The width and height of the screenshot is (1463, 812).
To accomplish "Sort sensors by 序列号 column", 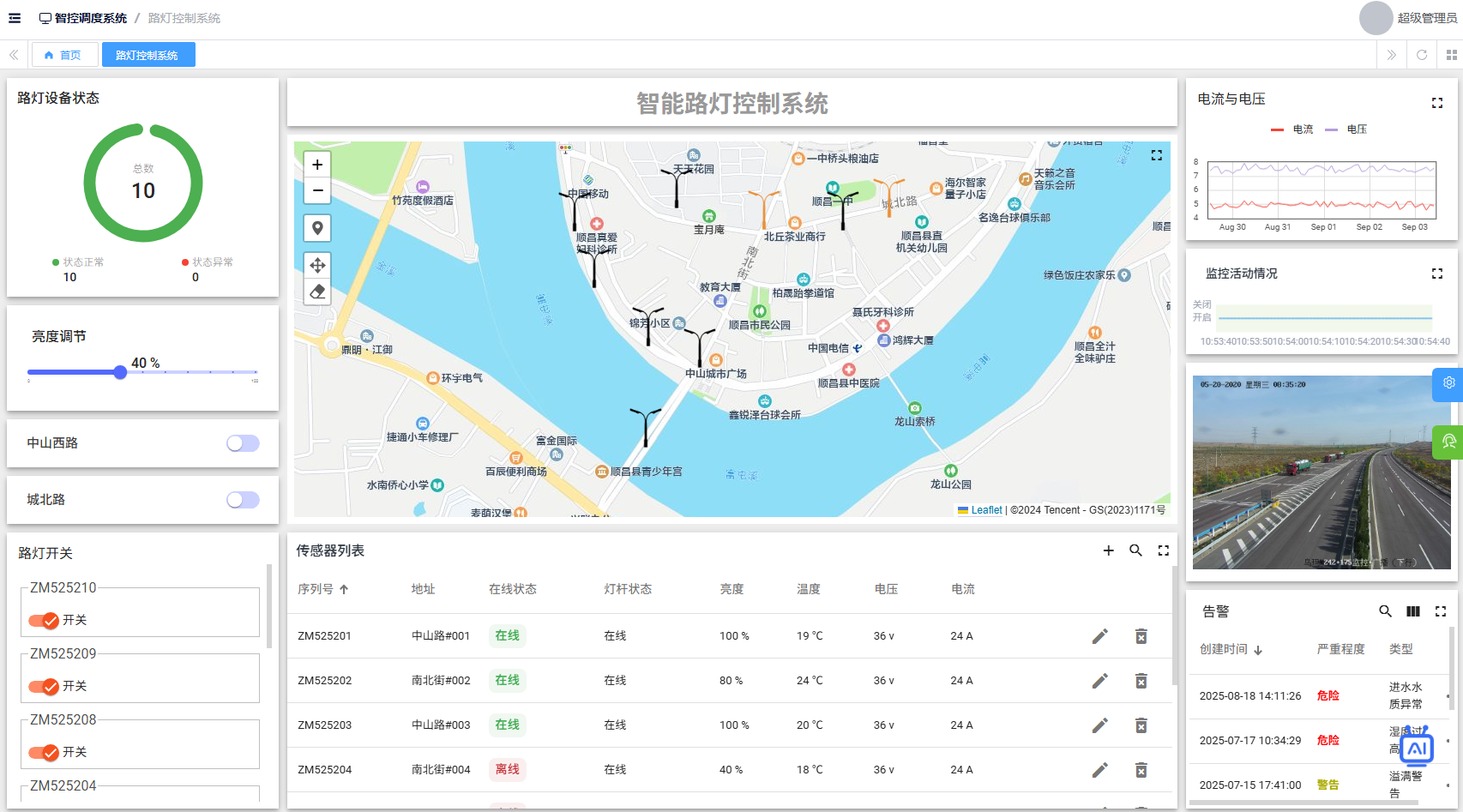I will [x=322, y=589].
